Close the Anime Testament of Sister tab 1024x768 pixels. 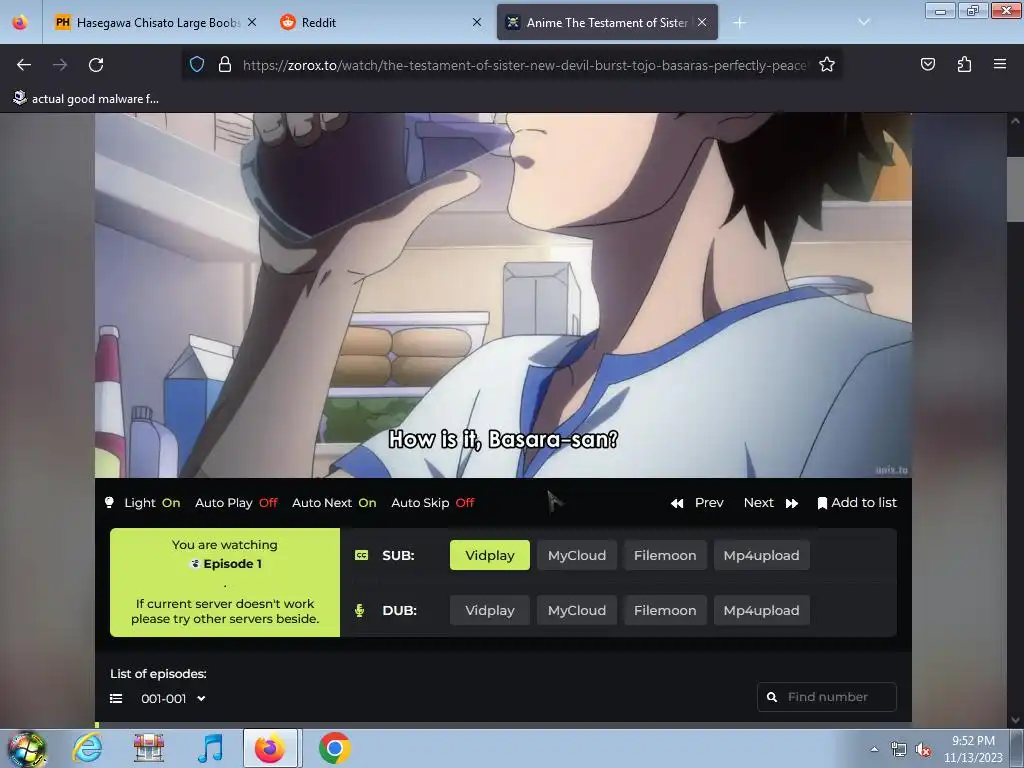pyautogui.click(x=702, y=22)
